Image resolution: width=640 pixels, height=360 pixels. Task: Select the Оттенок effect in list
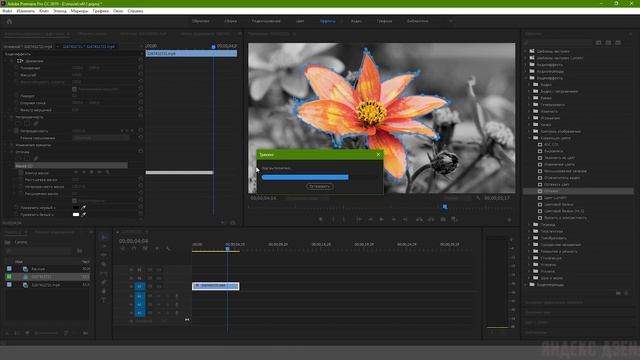578,191
